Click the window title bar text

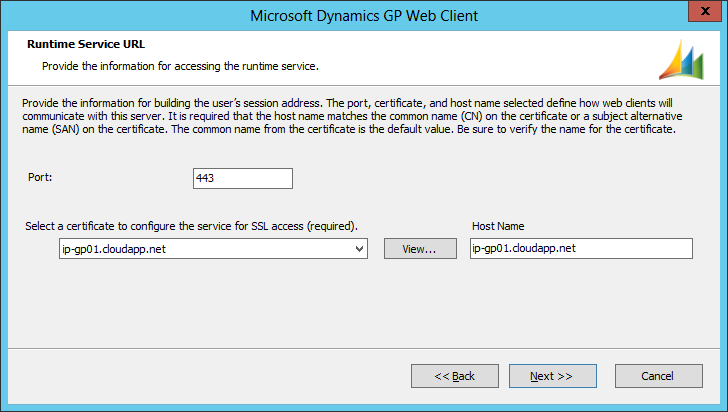[363, 15]
